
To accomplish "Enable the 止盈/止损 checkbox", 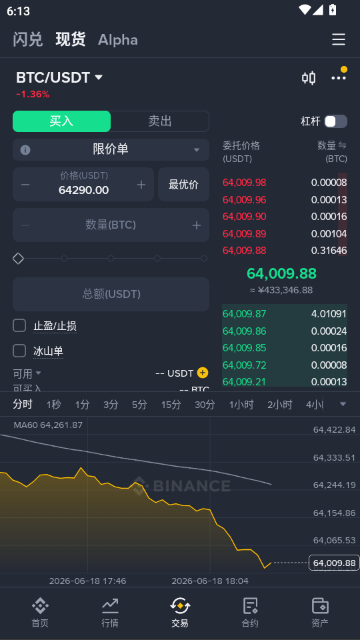I will click(x=20, y=325).
